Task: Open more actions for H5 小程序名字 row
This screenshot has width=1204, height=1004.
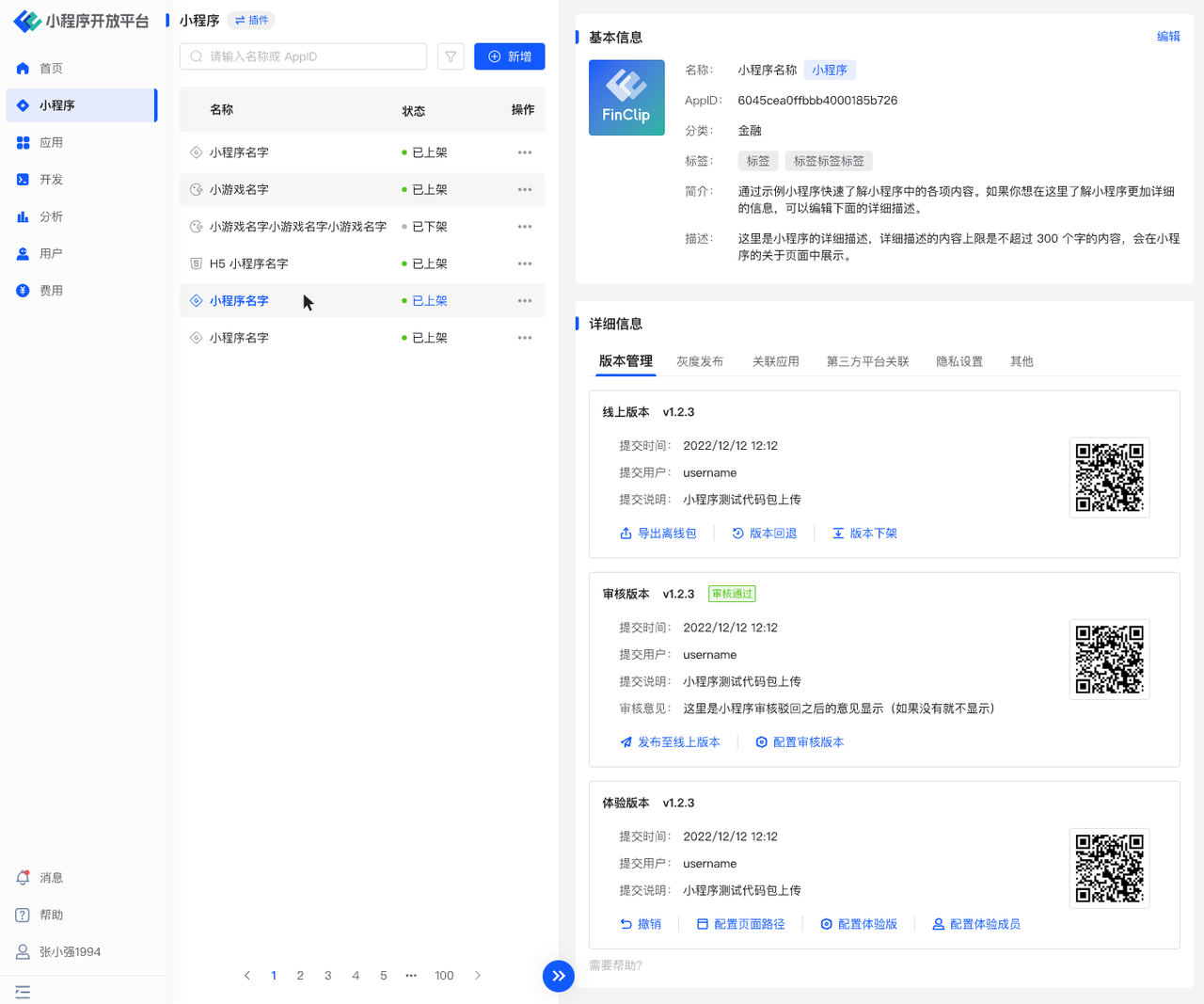Action: click(524, 263)
